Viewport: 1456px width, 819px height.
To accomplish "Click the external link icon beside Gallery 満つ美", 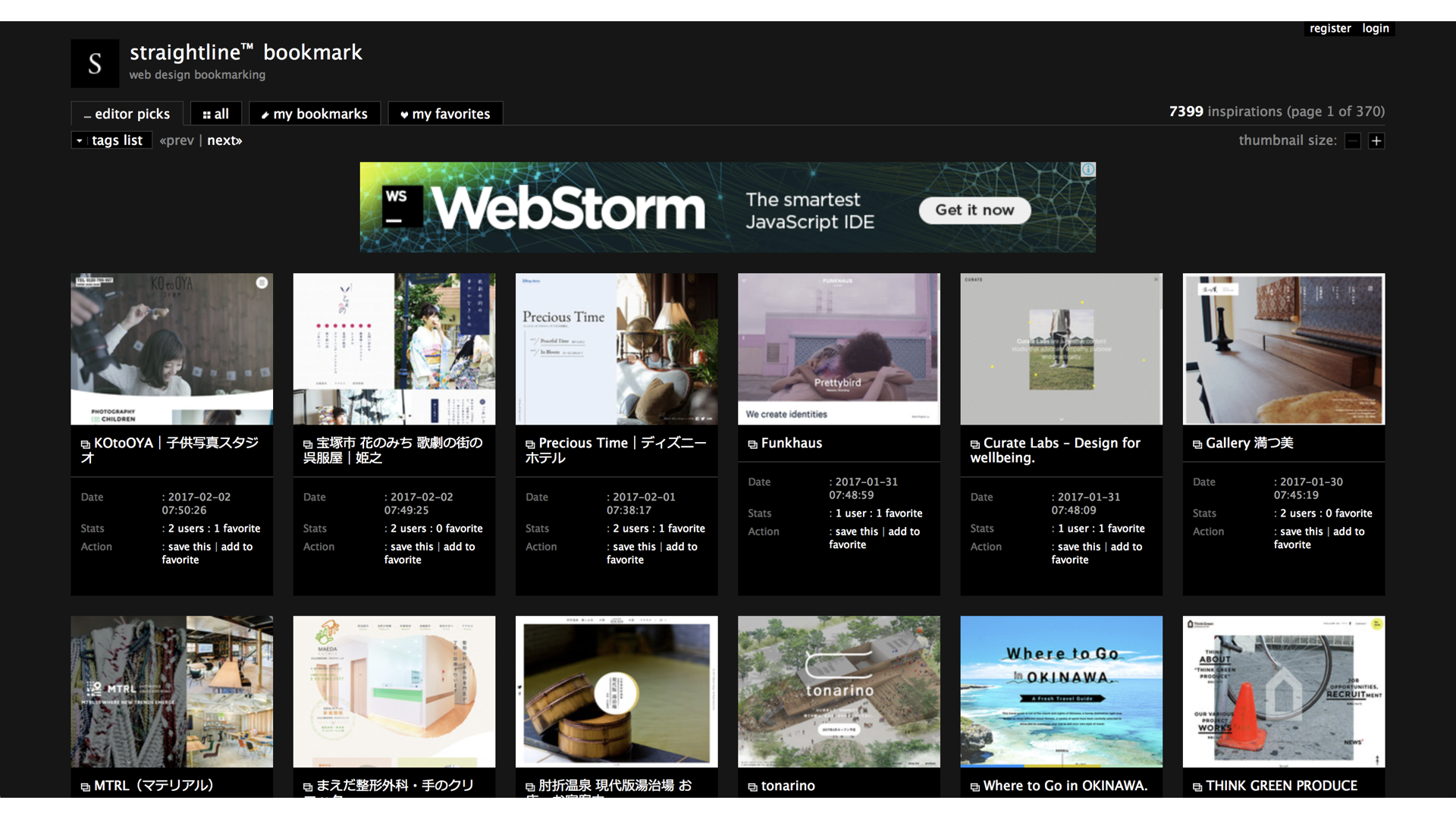I will point(1197,444).
